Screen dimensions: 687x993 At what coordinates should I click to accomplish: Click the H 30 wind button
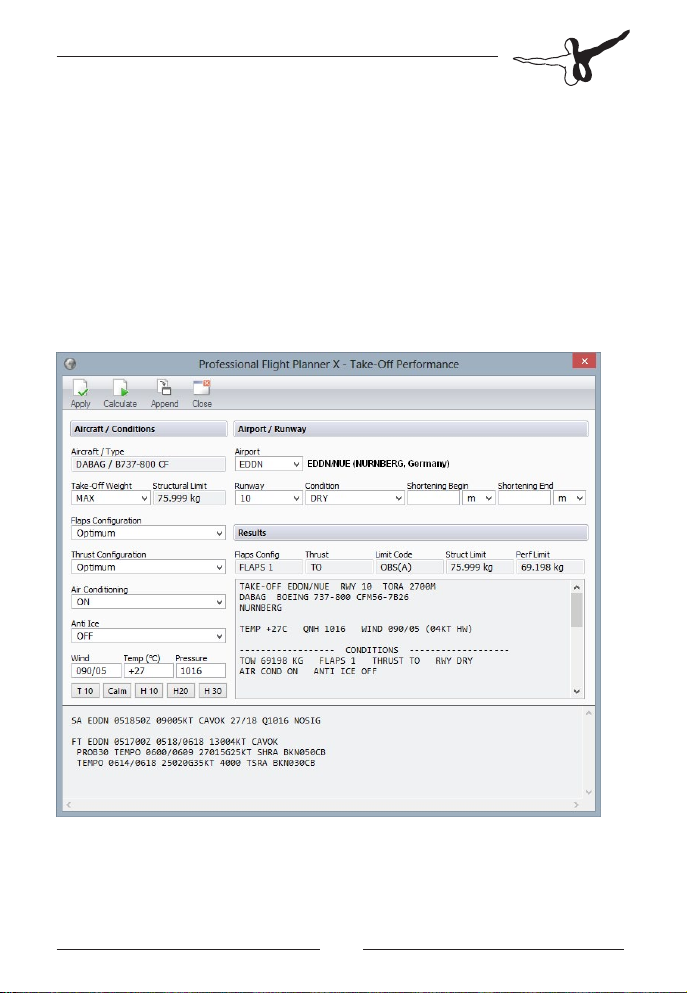point(213,691)
